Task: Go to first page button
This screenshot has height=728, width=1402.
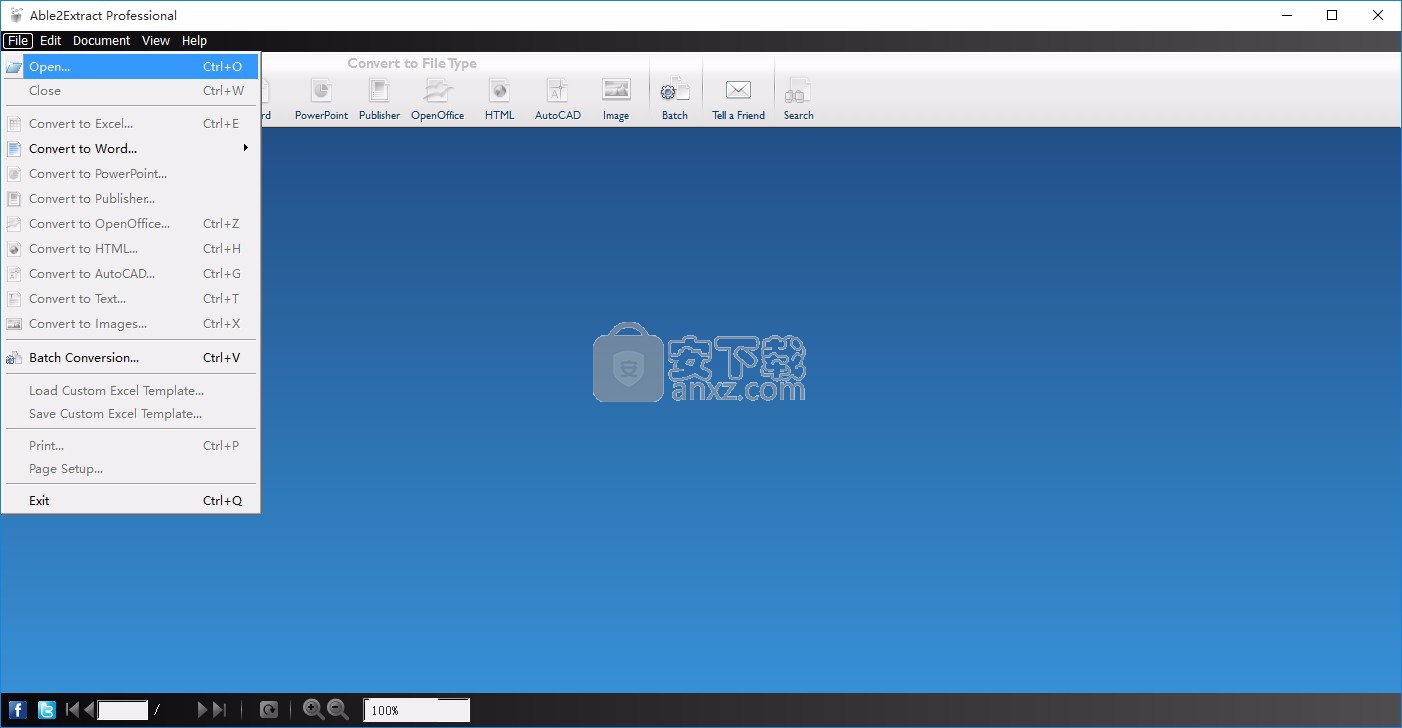Action: coord(72,710)
